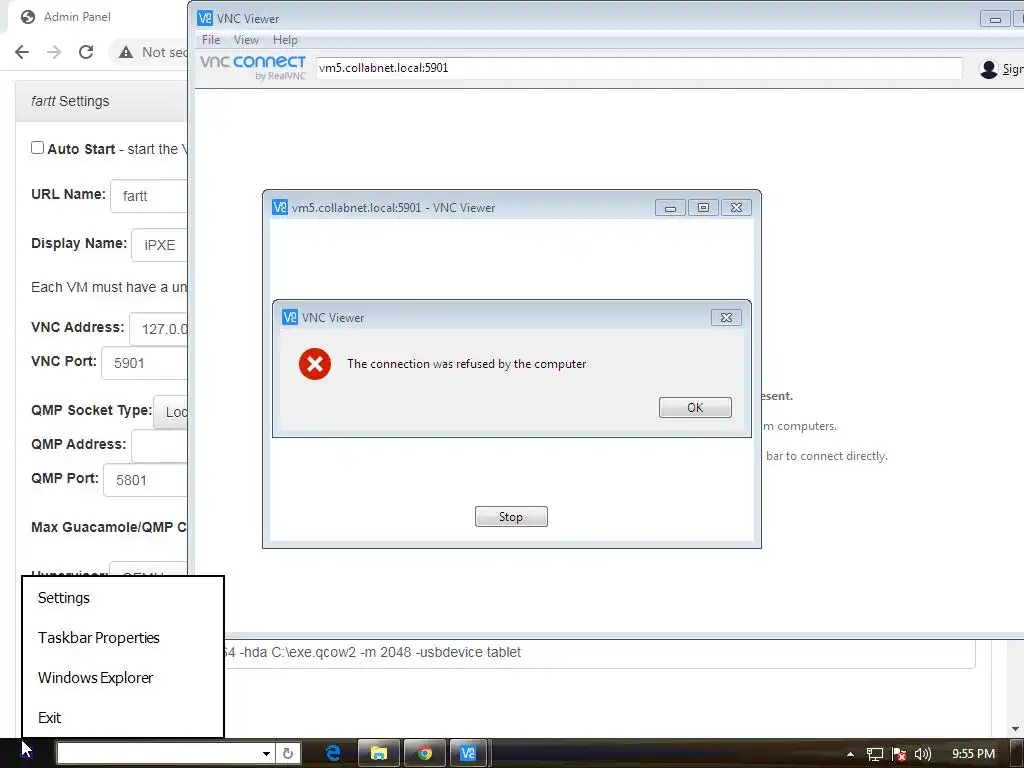The height and width of the screenshot is (768, 1024).
Task: Click the taskbar address input box
Action: (159, 753)
